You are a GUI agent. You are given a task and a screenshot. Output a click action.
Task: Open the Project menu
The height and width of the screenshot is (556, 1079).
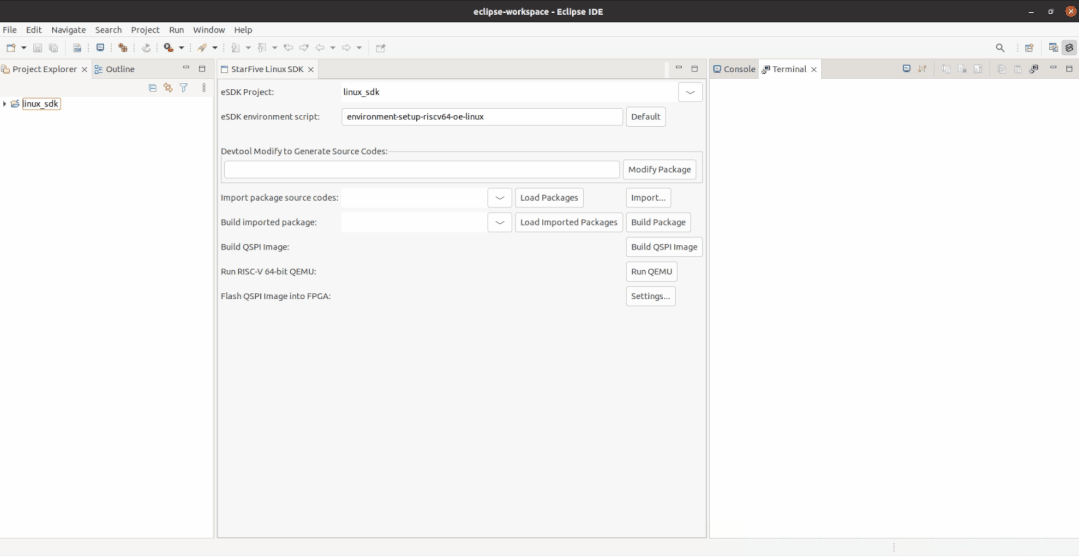pyautogui.click(x=145, y=30)
